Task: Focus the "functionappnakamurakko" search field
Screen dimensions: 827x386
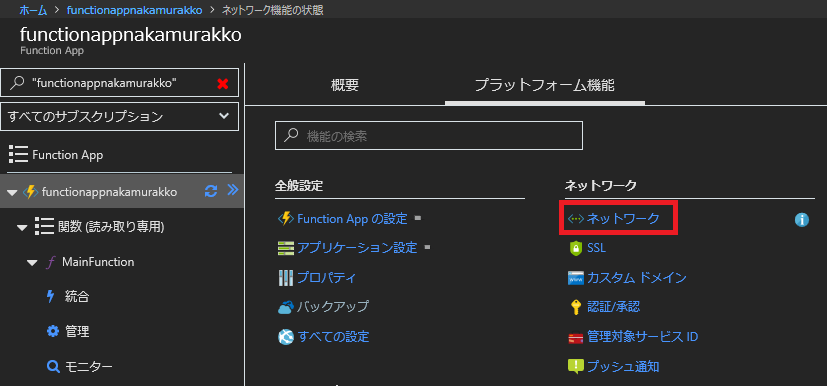Action: 120,83
